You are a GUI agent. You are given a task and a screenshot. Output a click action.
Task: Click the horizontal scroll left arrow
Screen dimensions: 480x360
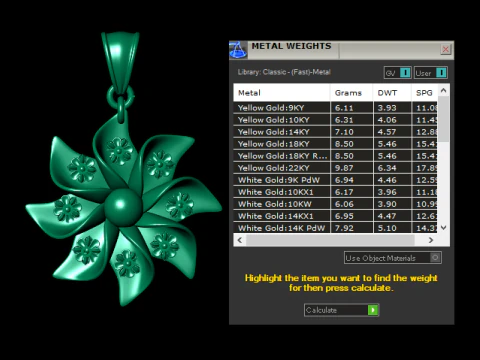[x=240, y=240]
